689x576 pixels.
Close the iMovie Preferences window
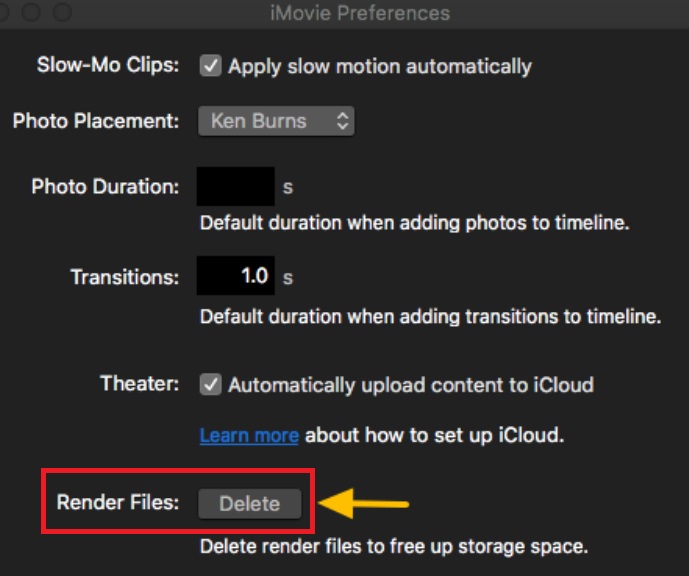(x=2, y=12)
